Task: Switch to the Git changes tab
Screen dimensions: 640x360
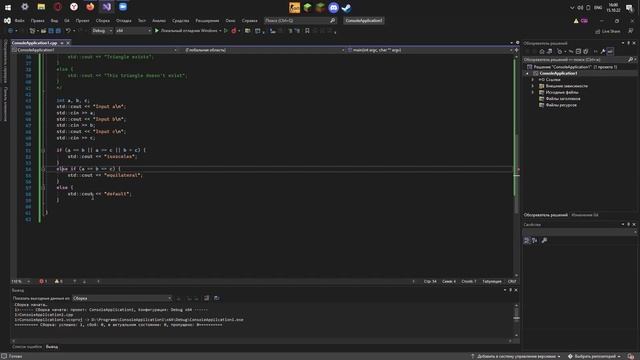Action: [584, 215]
